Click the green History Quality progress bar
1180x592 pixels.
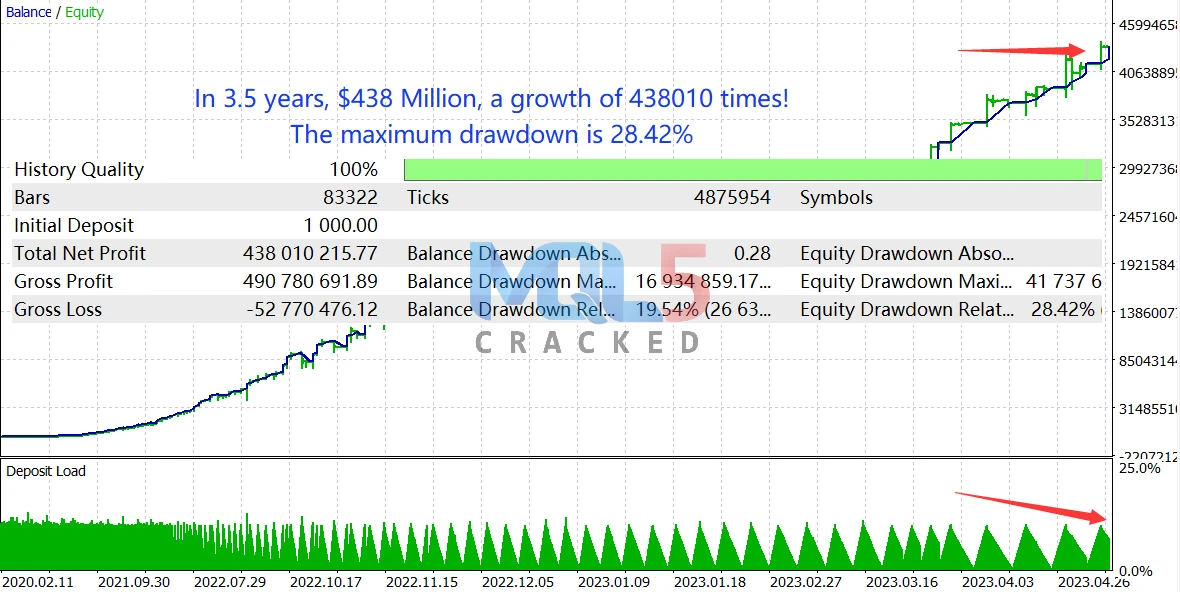click(x=752, y=170)
